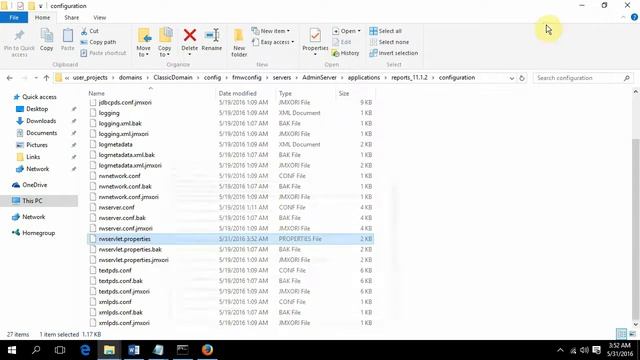Image resolution: width=640 pixels, height=360 pixels.
Task: Sort files by Date modified column
Action: [238, 93]
